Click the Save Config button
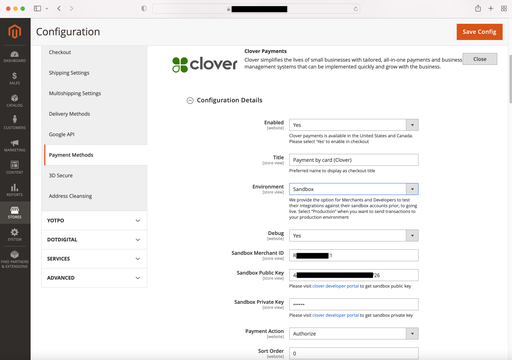The height and width of the screenshot is (360, 512). [x=479, y=32]
